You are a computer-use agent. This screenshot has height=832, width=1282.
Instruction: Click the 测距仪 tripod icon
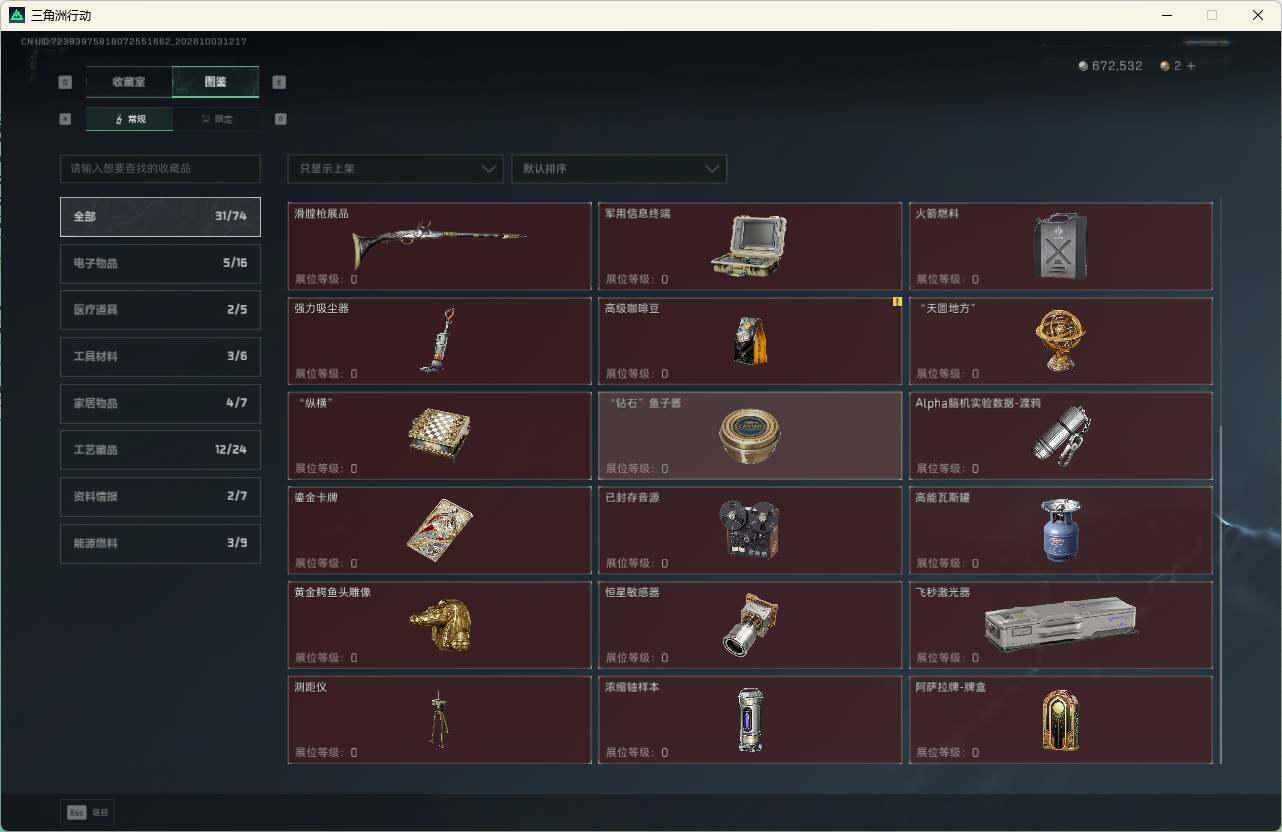tap(438, 719)
